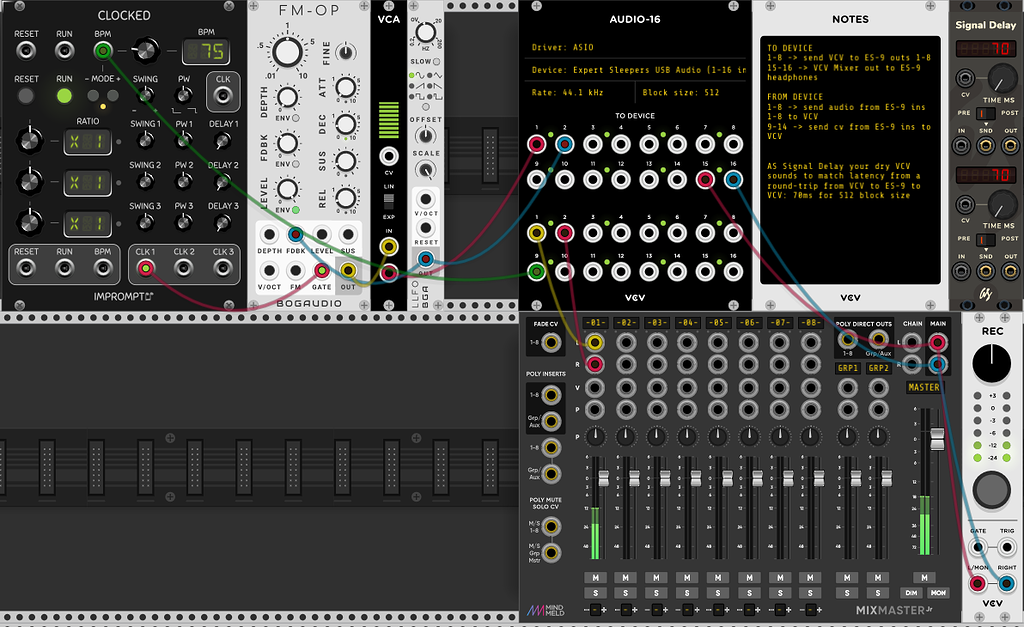Click the MODE minus button on Clocked
The image size is (1024, 627).
93,95
